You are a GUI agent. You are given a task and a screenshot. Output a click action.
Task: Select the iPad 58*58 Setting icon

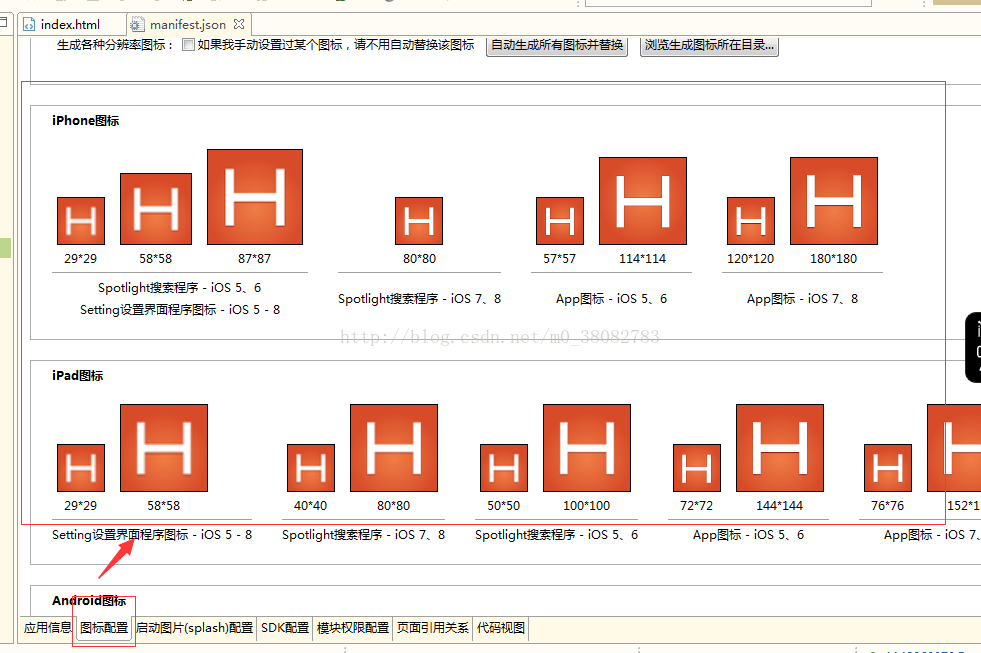(164, 448)
